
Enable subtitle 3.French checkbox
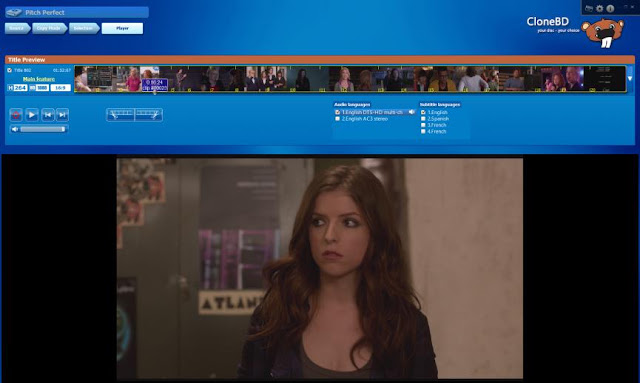[x=423, y=125]
